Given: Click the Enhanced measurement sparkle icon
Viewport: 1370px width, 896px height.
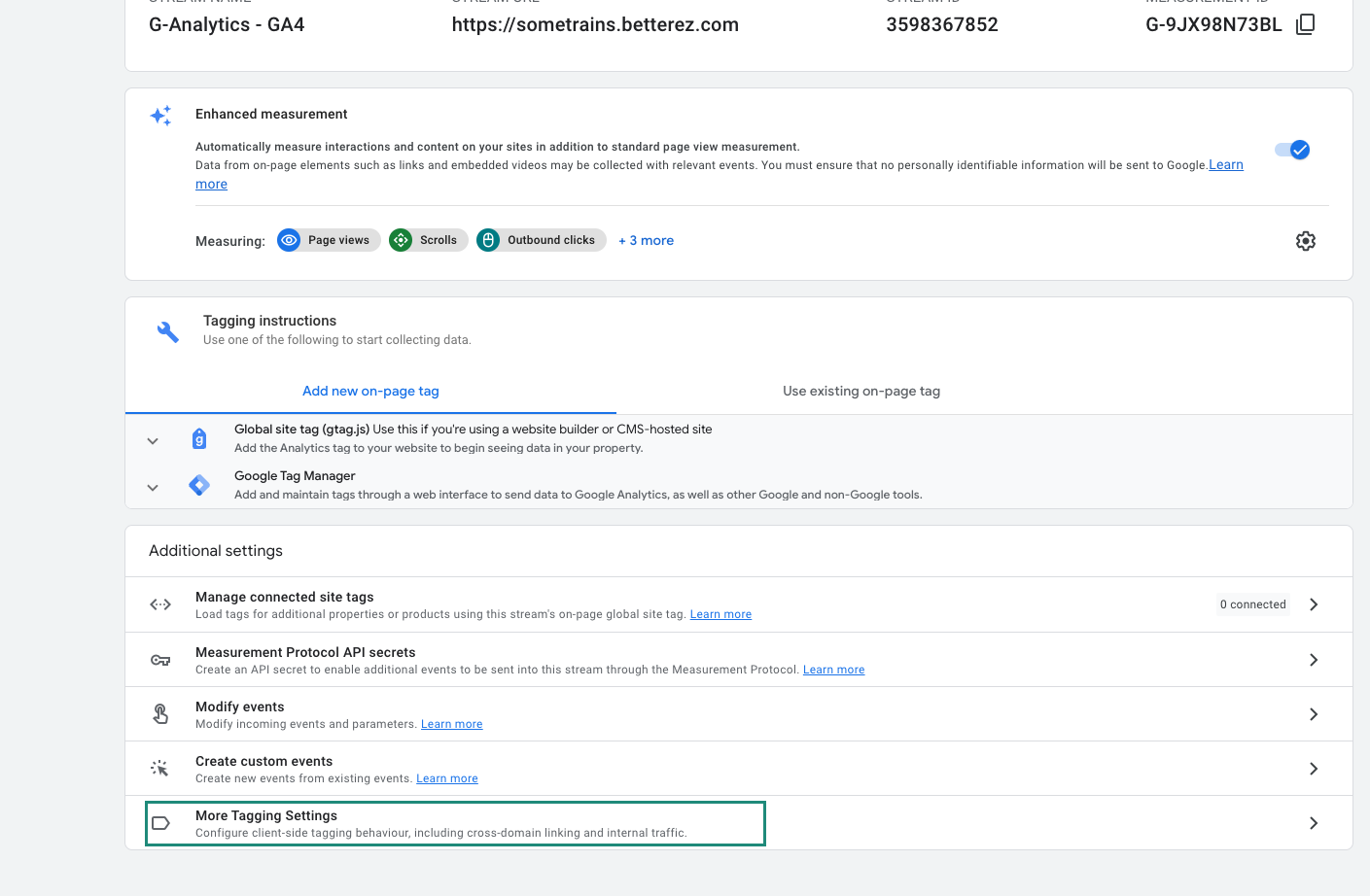Looking at the screenshot, I should click(161, 116).
